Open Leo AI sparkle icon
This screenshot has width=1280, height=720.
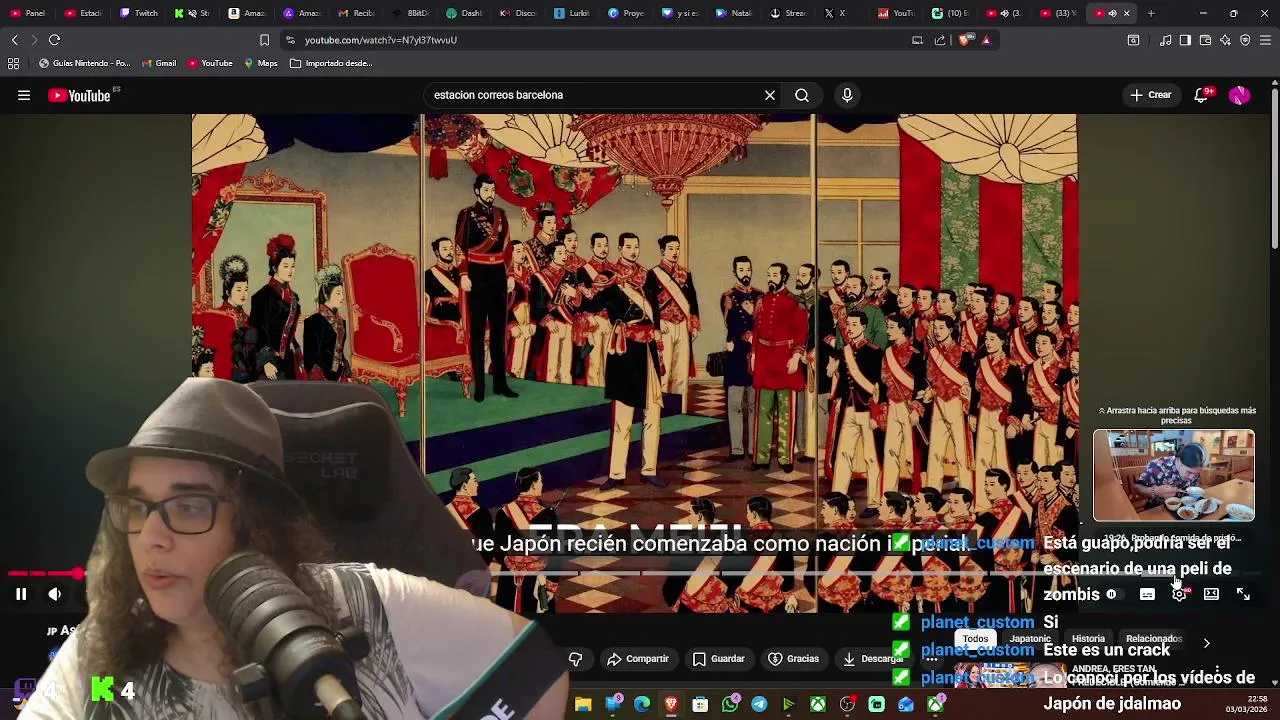point(1225,40)
